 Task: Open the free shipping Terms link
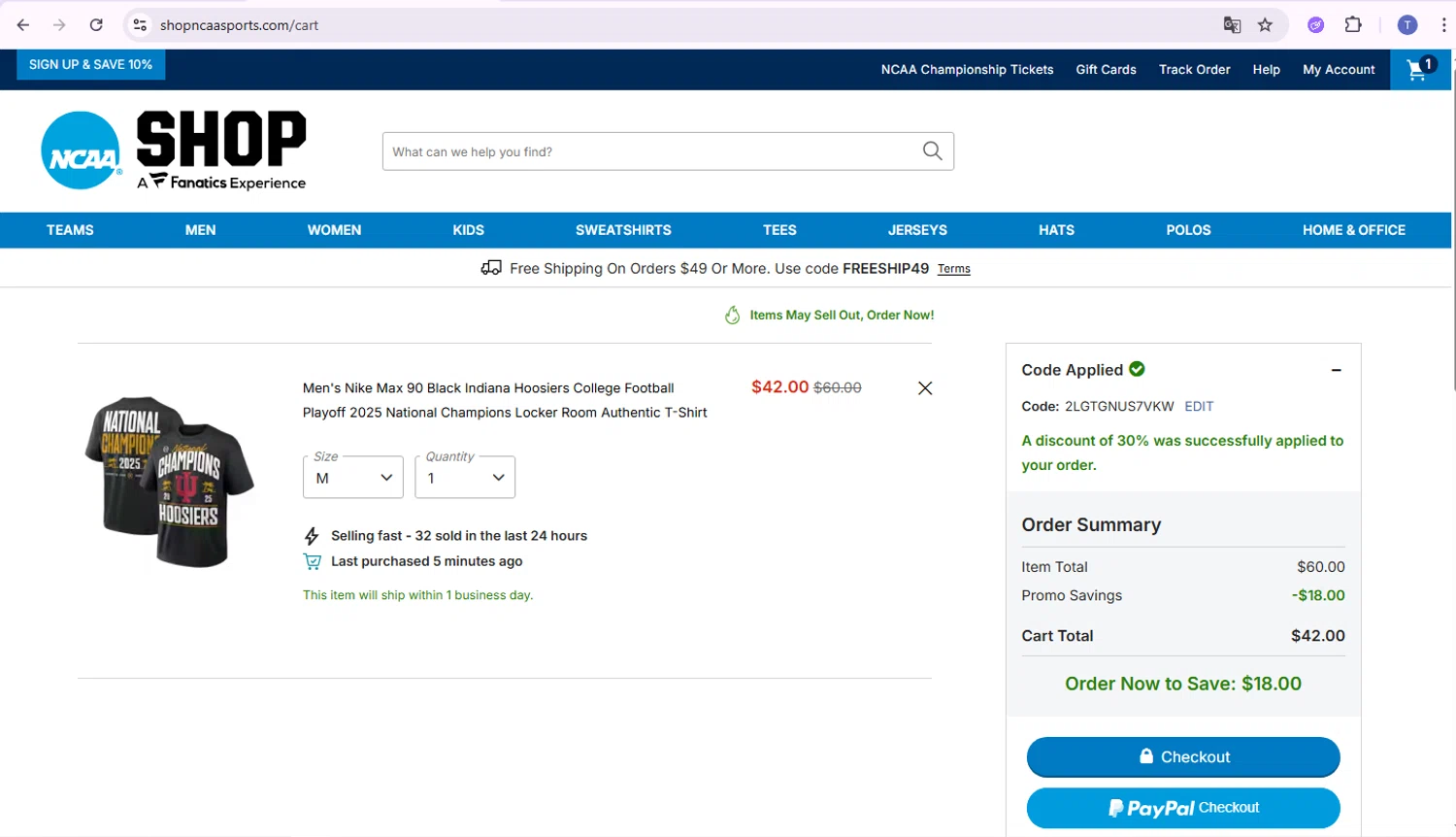click(x=953, y=269)
